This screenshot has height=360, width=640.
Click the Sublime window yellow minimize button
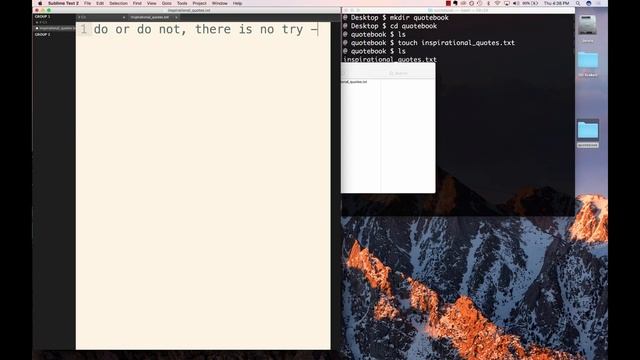[x=43, y=10]
